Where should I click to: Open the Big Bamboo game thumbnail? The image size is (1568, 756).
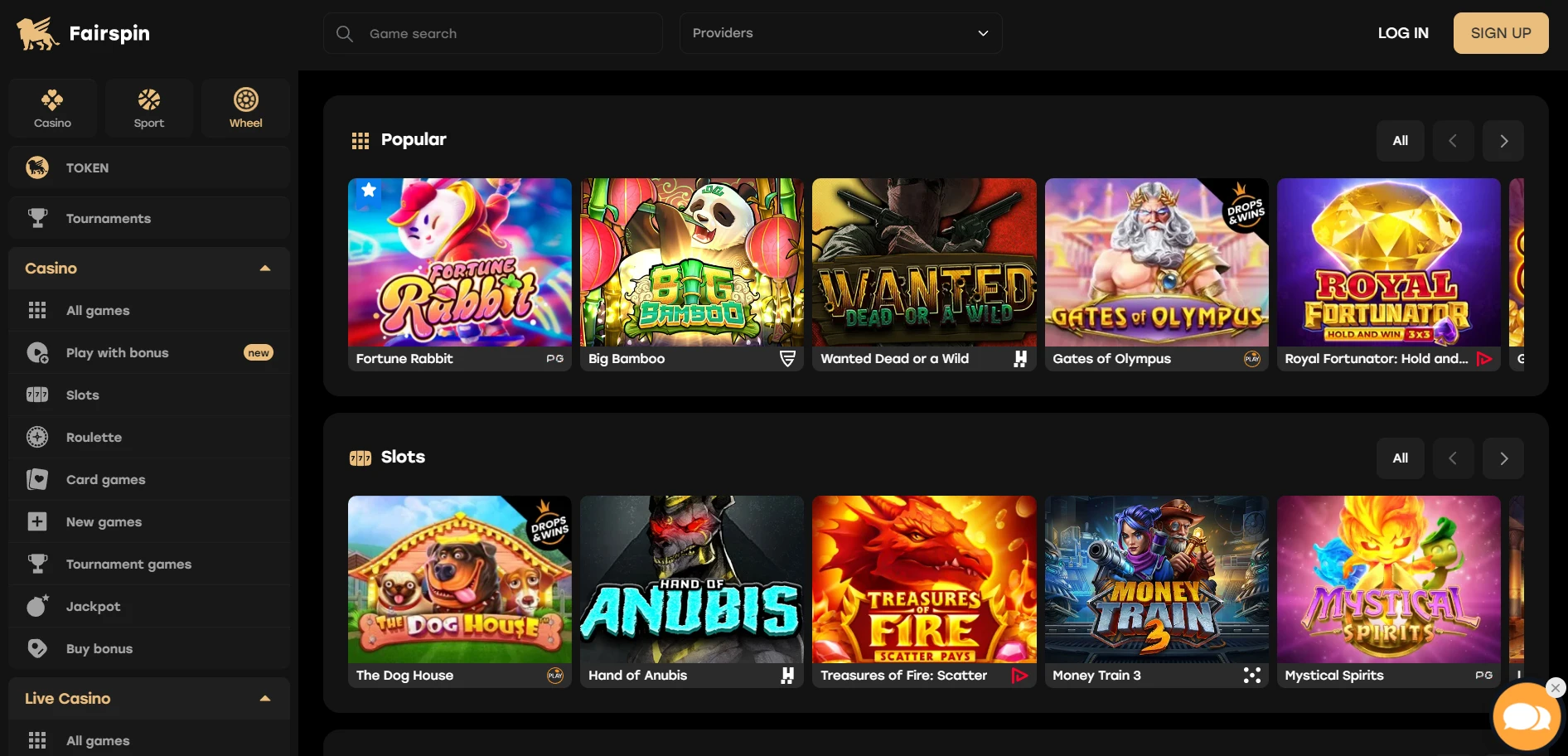click(692, 263)
